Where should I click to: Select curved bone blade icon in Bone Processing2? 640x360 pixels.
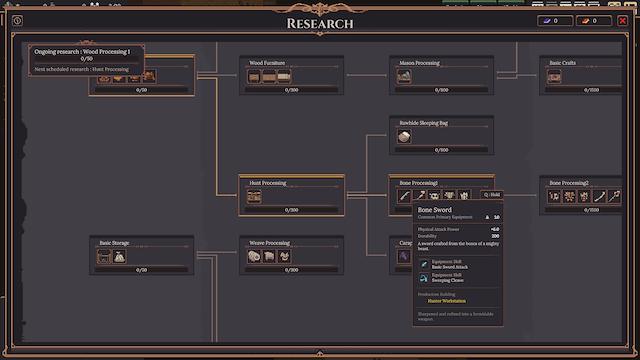click(600, 196)
